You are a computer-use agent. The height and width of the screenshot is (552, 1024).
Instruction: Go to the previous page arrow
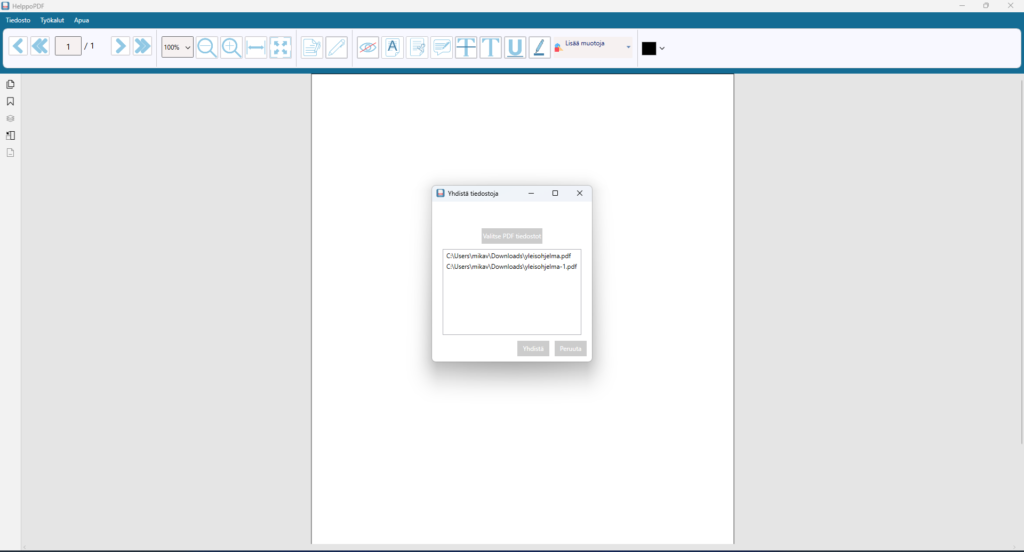coord(18,46)
